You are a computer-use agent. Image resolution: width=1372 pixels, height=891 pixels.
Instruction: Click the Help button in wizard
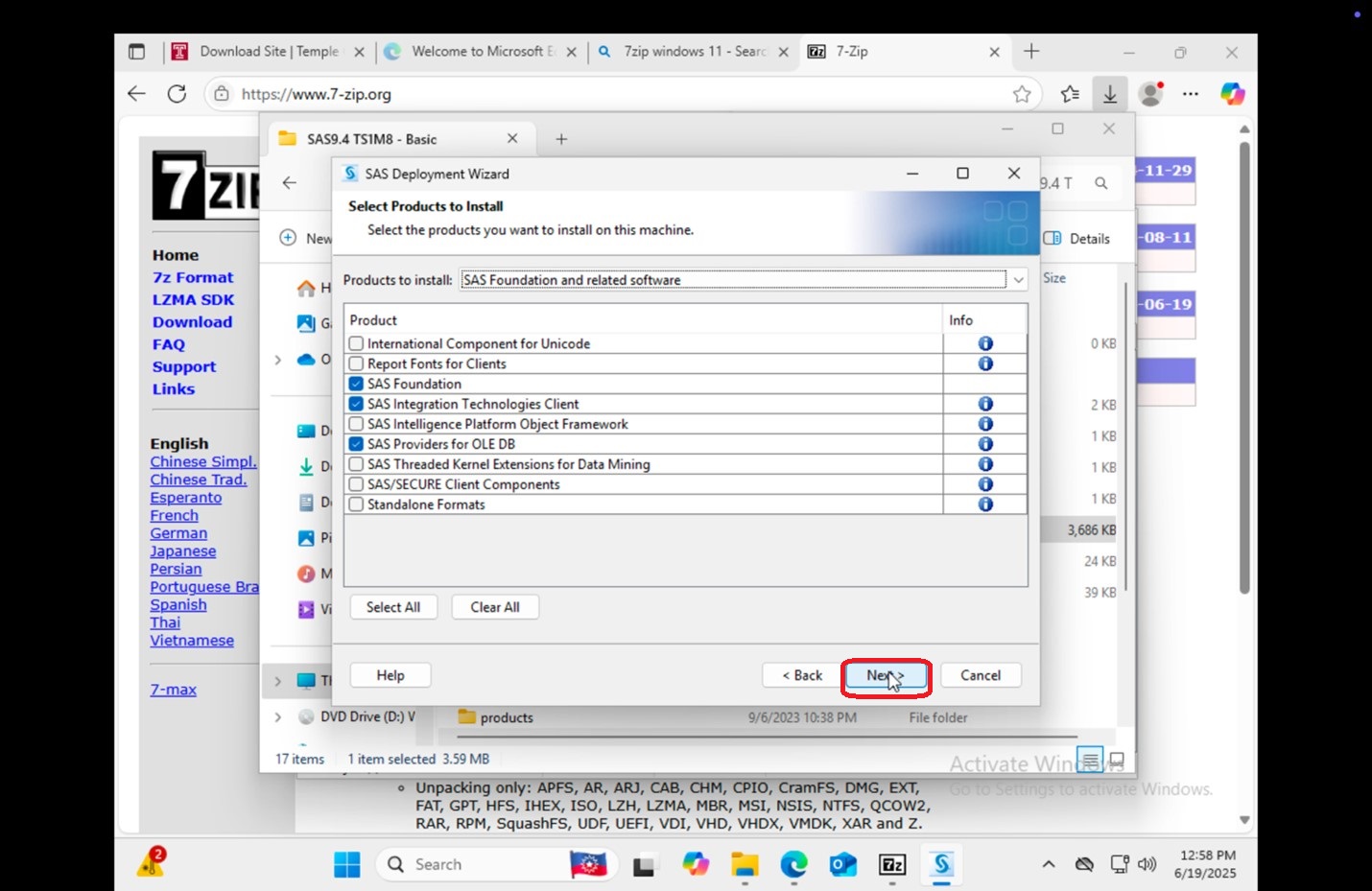coord(390,675)
